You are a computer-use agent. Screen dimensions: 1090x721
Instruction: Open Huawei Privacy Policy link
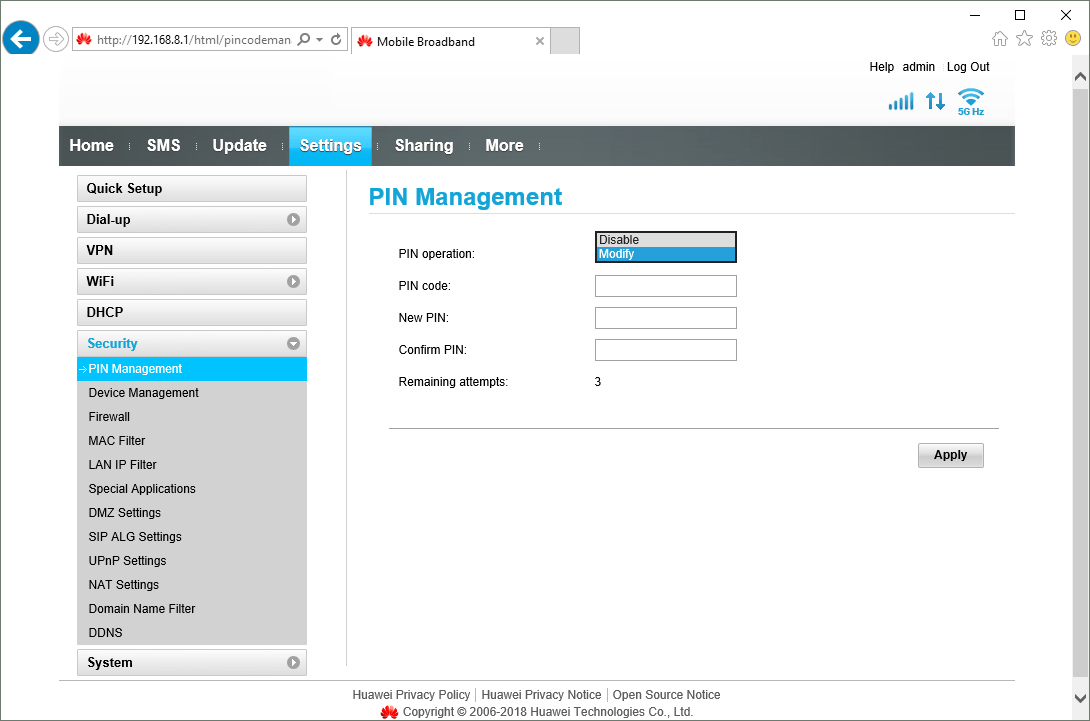tap(411, 695)
